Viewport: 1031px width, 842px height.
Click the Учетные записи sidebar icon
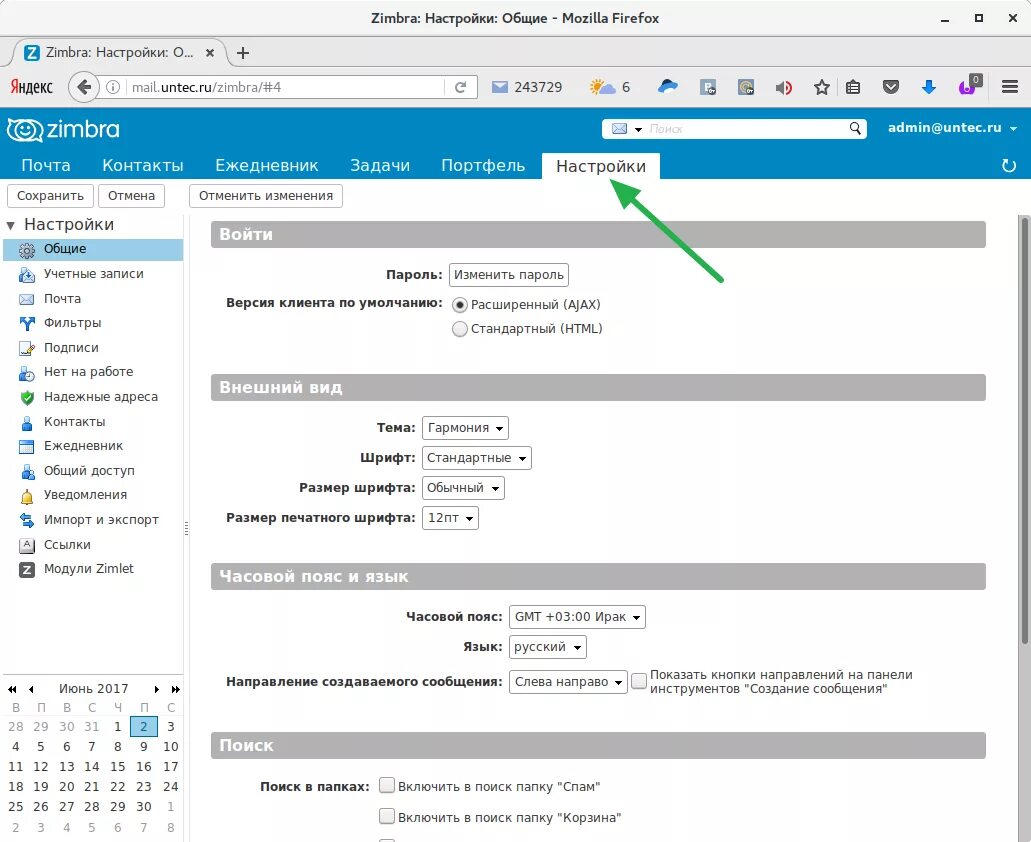tap(26, 275)
